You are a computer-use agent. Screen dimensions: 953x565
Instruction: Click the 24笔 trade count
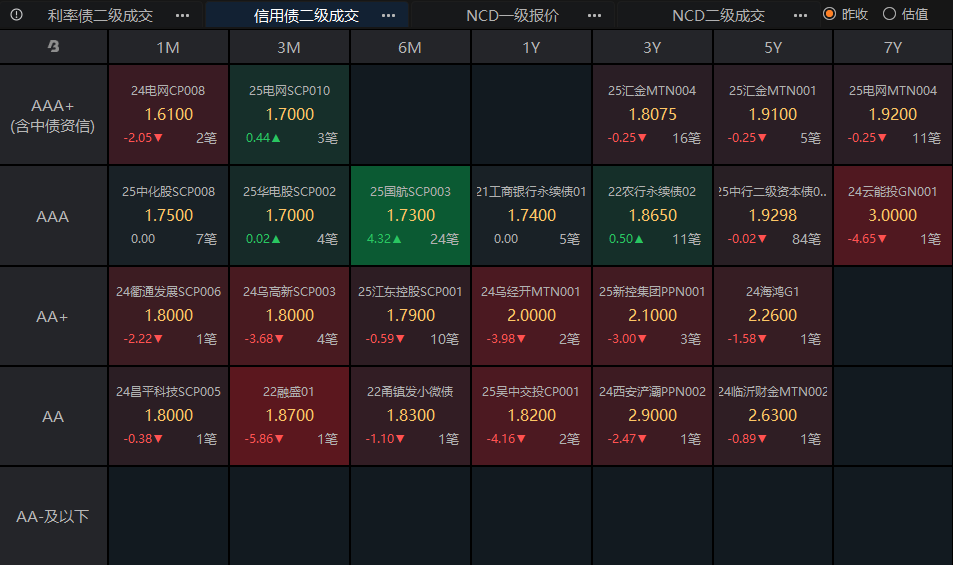(444, 239)
